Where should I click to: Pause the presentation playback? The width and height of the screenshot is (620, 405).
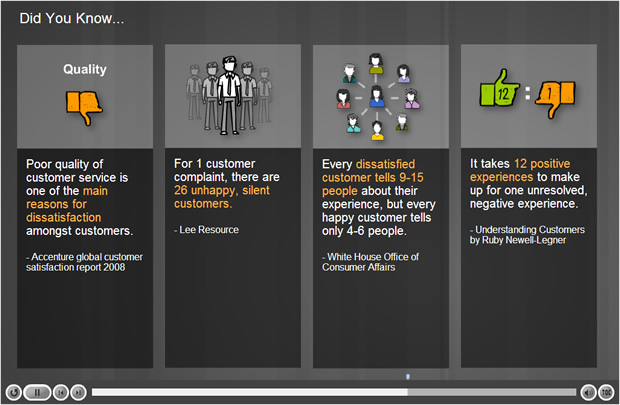[x=36, y=392]
